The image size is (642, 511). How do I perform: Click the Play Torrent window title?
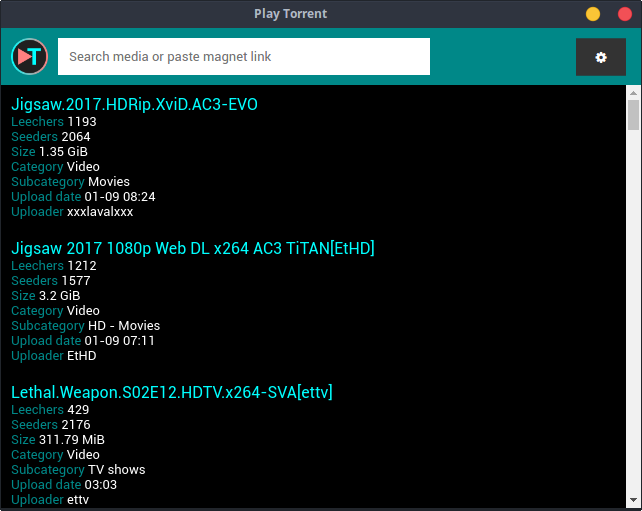290,14
